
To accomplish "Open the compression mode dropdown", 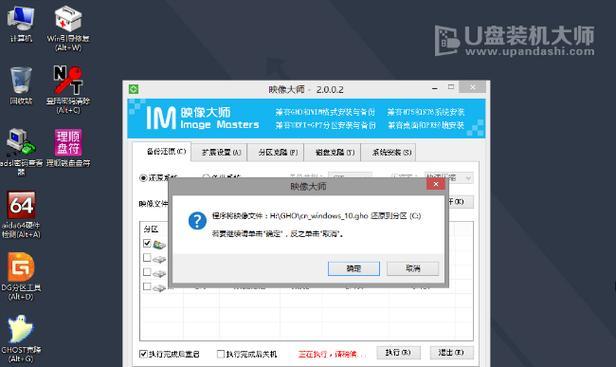I will (x=449, y=178).
